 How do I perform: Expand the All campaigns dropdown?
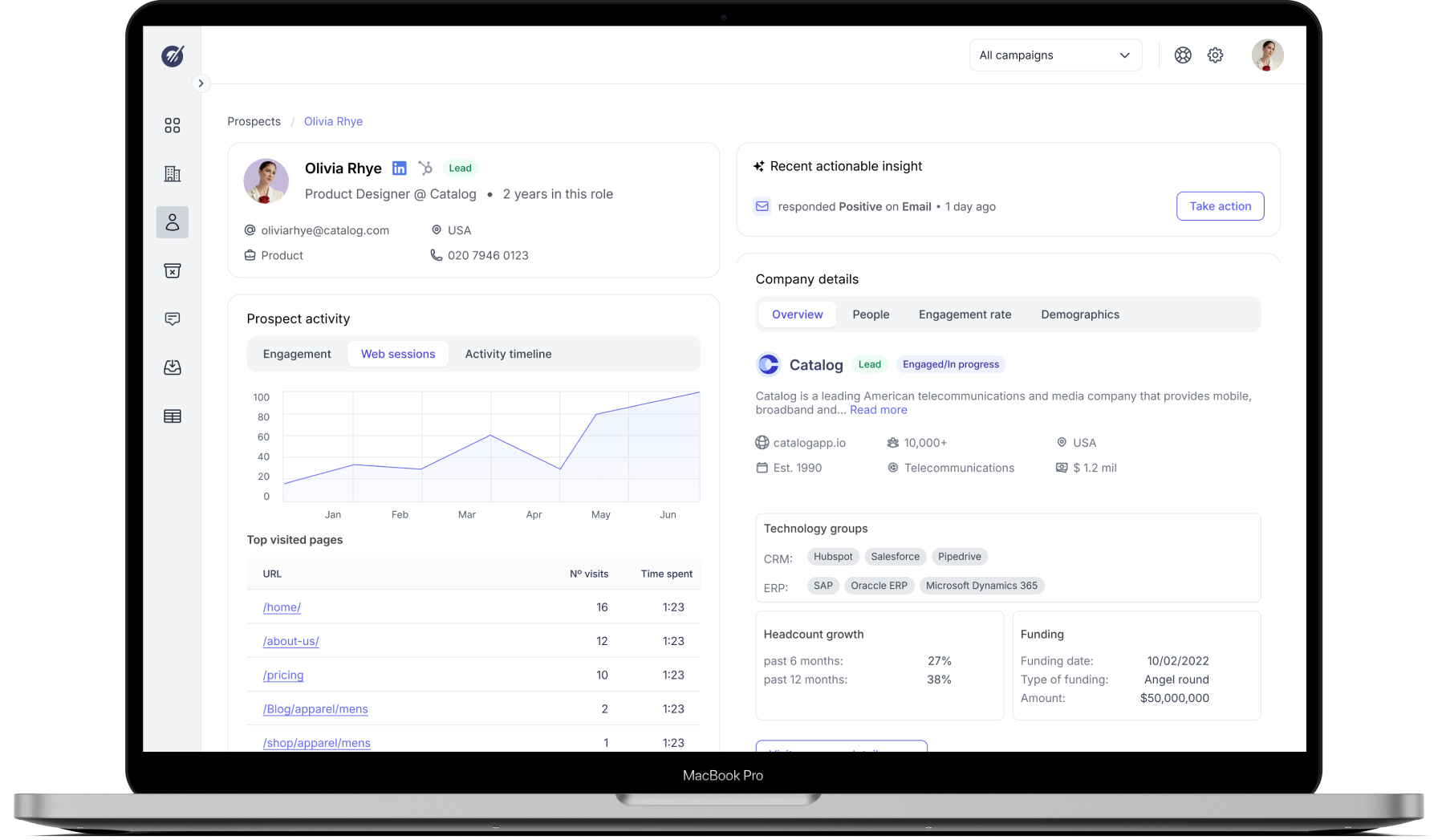pos(1055,55)
